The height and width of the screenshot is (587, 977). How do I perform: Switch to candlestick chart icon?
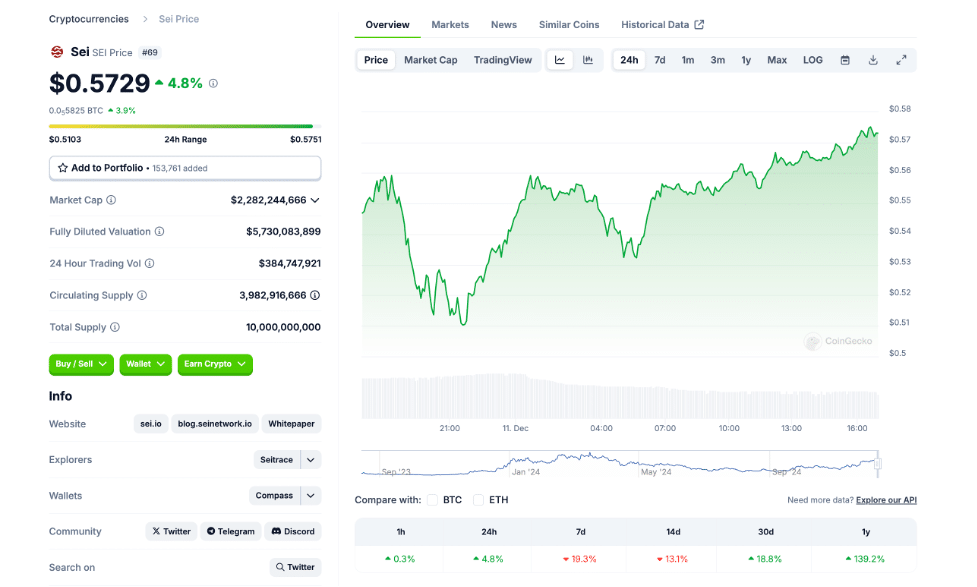pyautogui.click(x=588, y=60)
